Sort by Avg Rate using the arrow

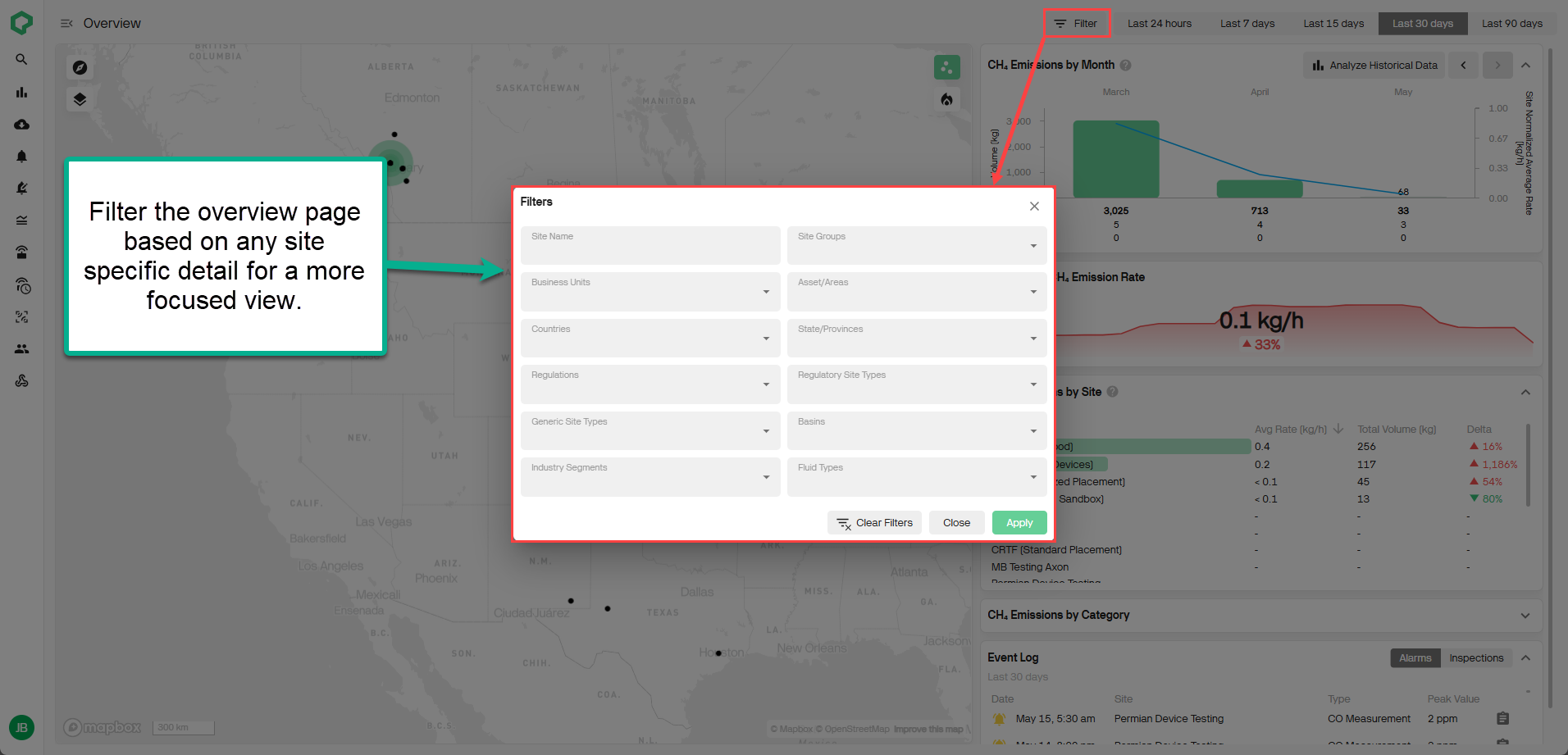1338,429
